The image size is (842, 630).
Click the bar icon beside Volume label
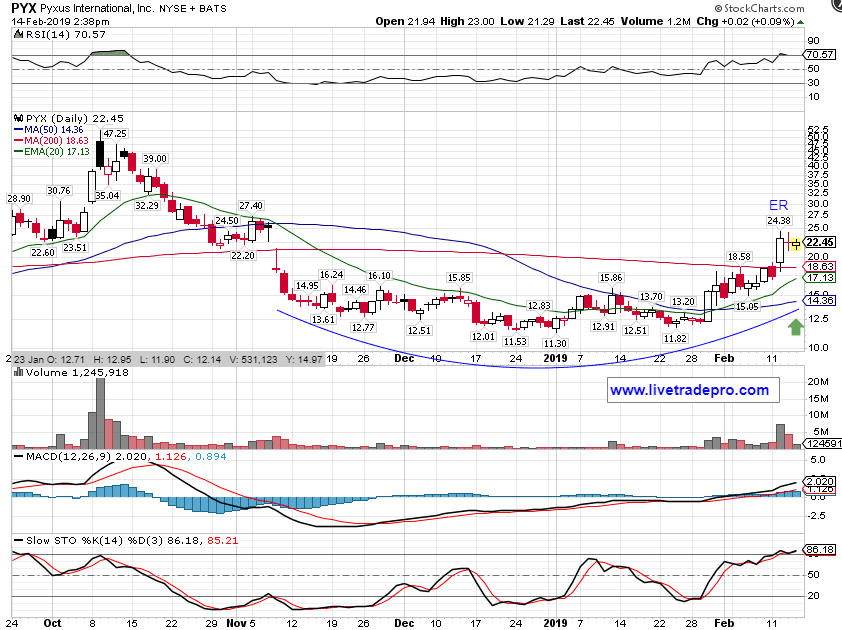pyautogui.click(x=17, y=372)
